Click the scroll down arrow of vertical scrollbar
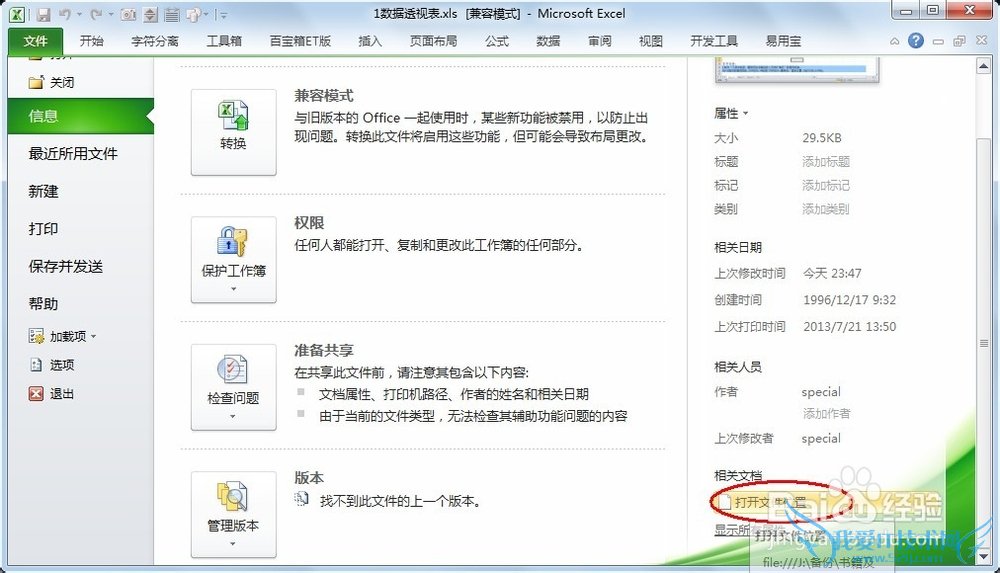 pyautogui.click(x=983, y=556)
